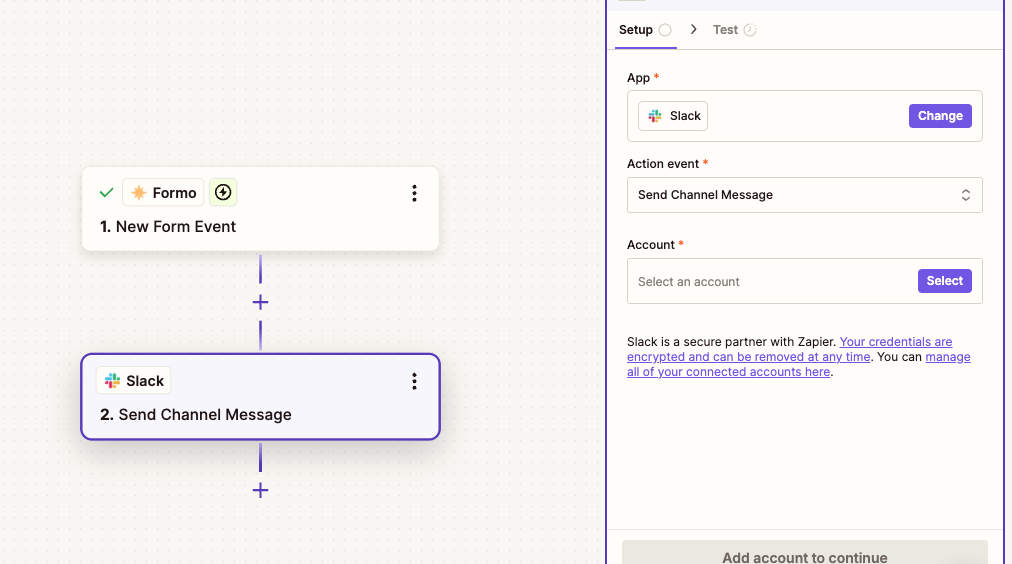The width and height of the screenshot is (1012, 564).
Task: Click 'Slack is a secure partner' text
Action: (731, 342)
